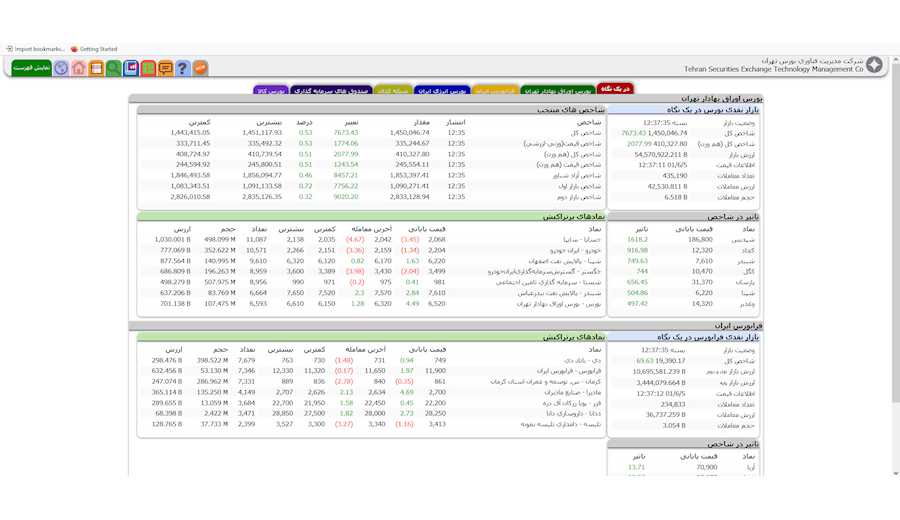Open the orange table-list icon
The image size is (900, 520).
coord(96,68)
